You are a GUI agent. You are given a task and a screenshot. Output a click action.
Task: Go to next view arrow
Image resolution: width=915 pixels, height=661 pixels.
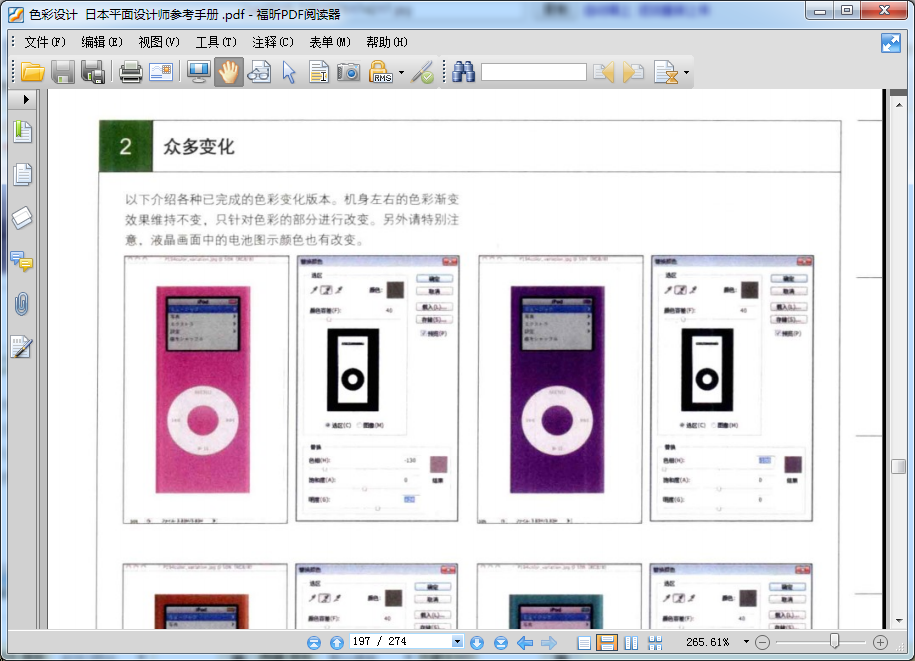point(549,642)
